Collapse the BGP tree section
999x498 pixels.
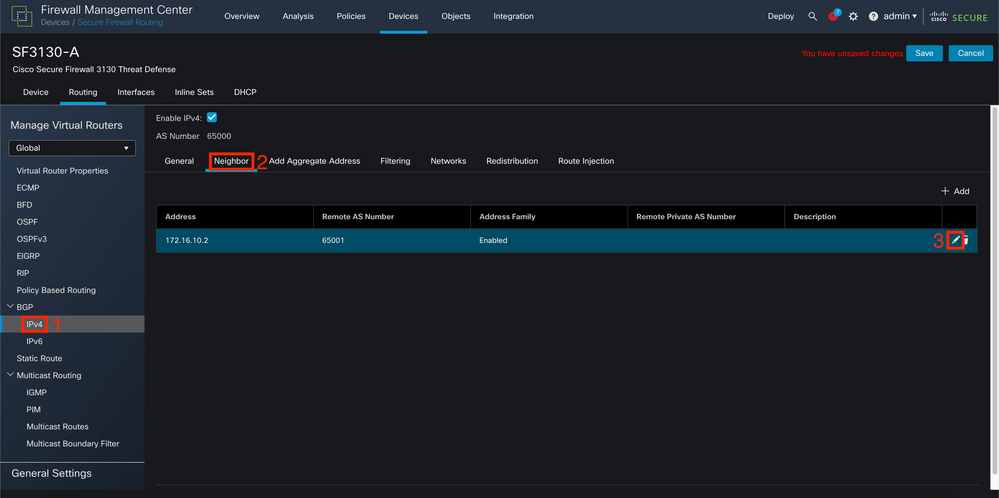pyautogui.click(x=10, y=307)
